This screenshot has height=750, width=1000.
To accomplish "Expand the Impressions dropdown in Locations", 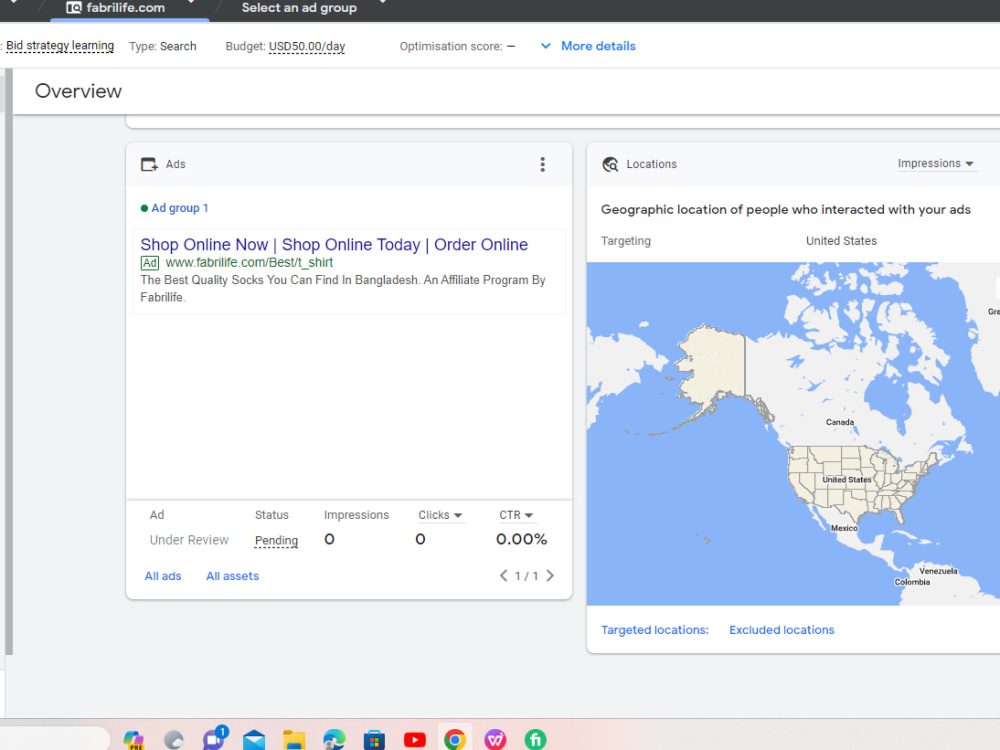I will tap(935, 163).
